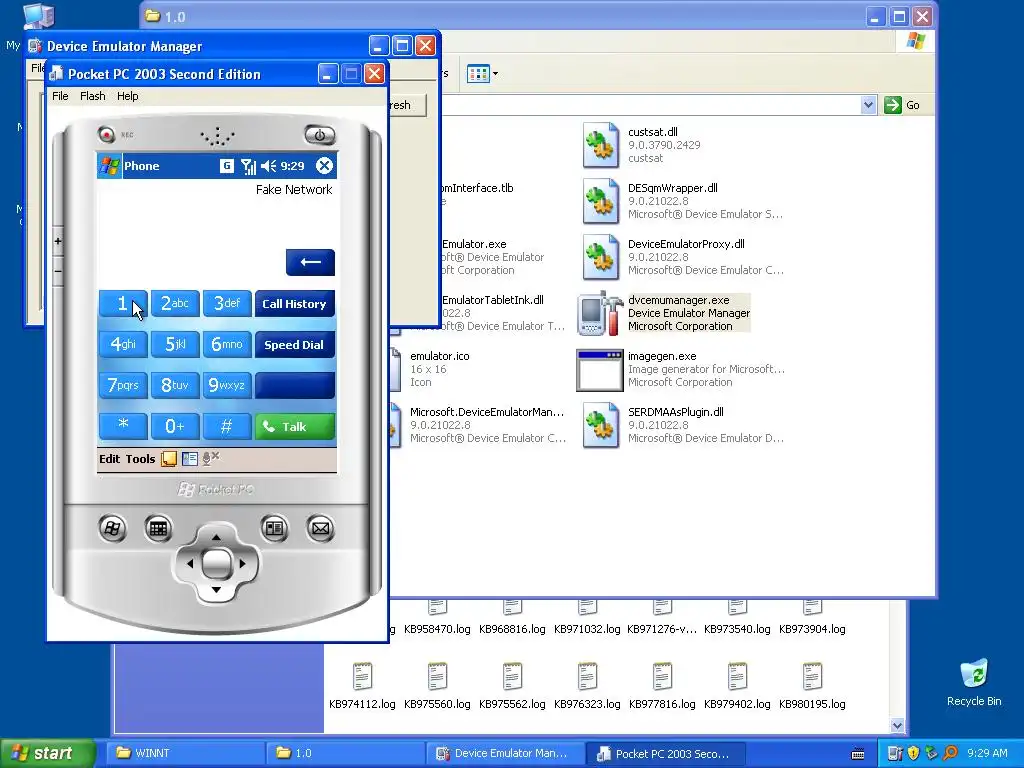Click the Windows Start button
The height and width of the screenshot is (768, 1024).
(x=47, y=753)
